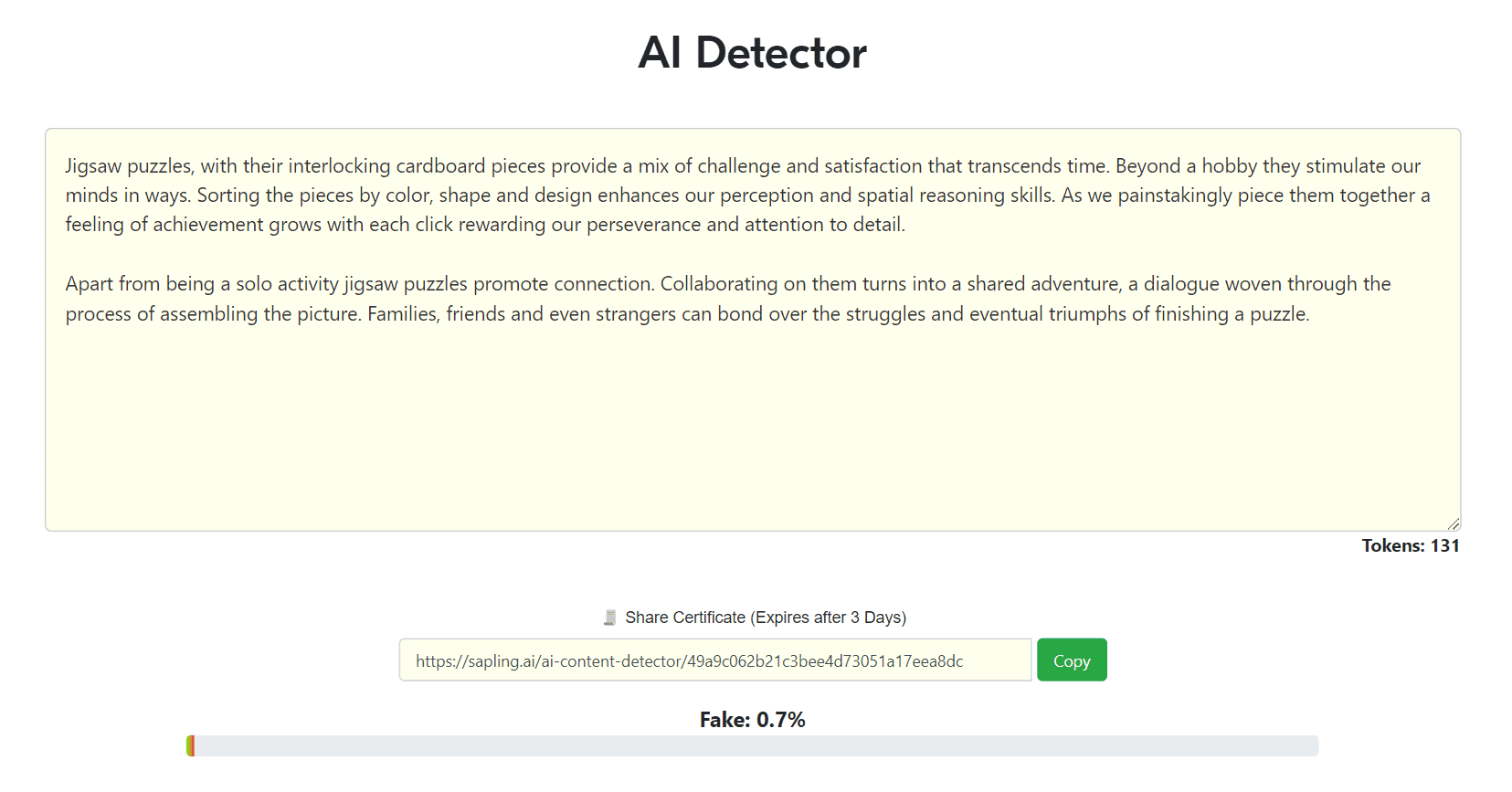The width and height of the screenshot is (1512, 792).
Task: Click the empty grey portion of the score bar
Action: click(756, 746)
